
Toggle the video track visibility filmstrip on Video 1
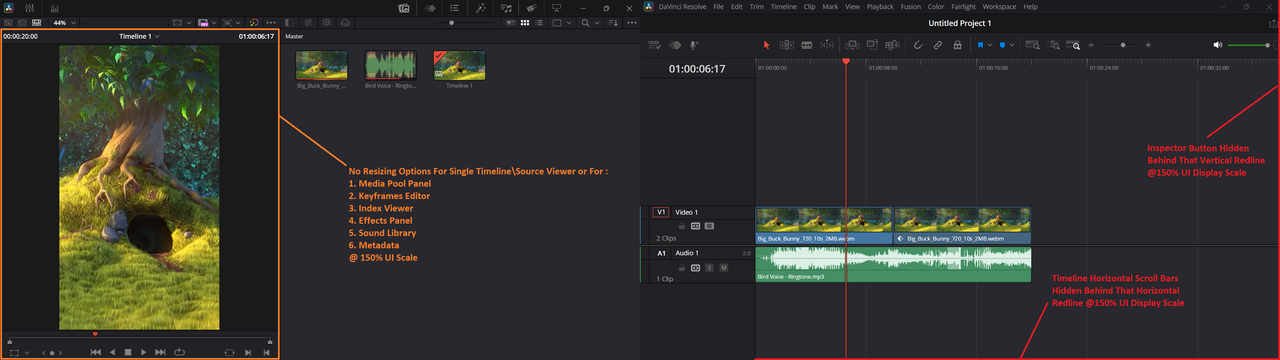point(709,226)
